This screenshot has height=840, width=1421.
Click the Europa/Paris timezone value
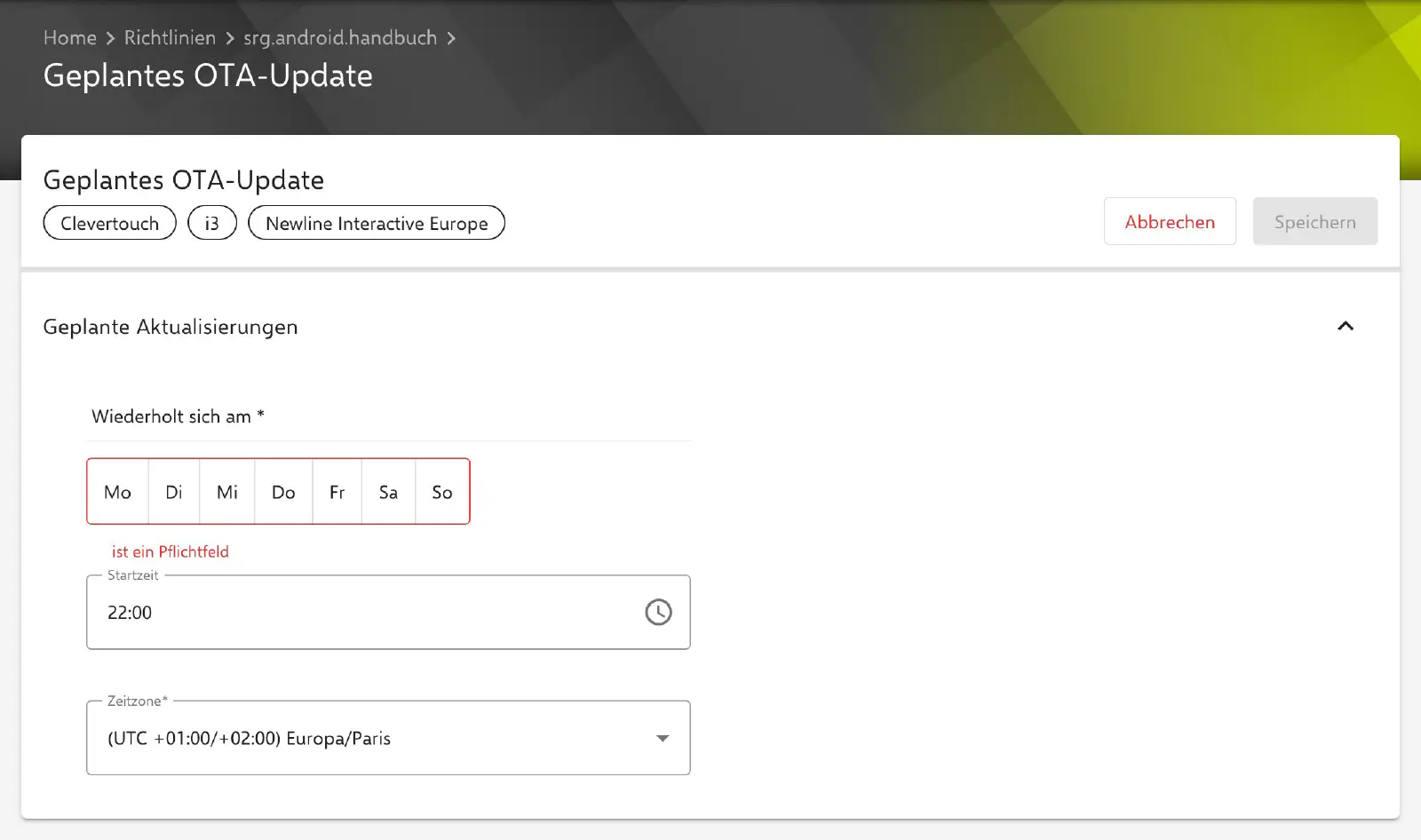point(249,738)
